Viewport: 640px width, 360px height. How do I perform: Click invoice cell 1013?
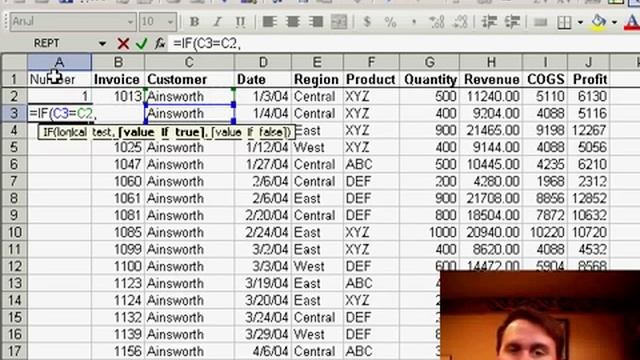118,96
